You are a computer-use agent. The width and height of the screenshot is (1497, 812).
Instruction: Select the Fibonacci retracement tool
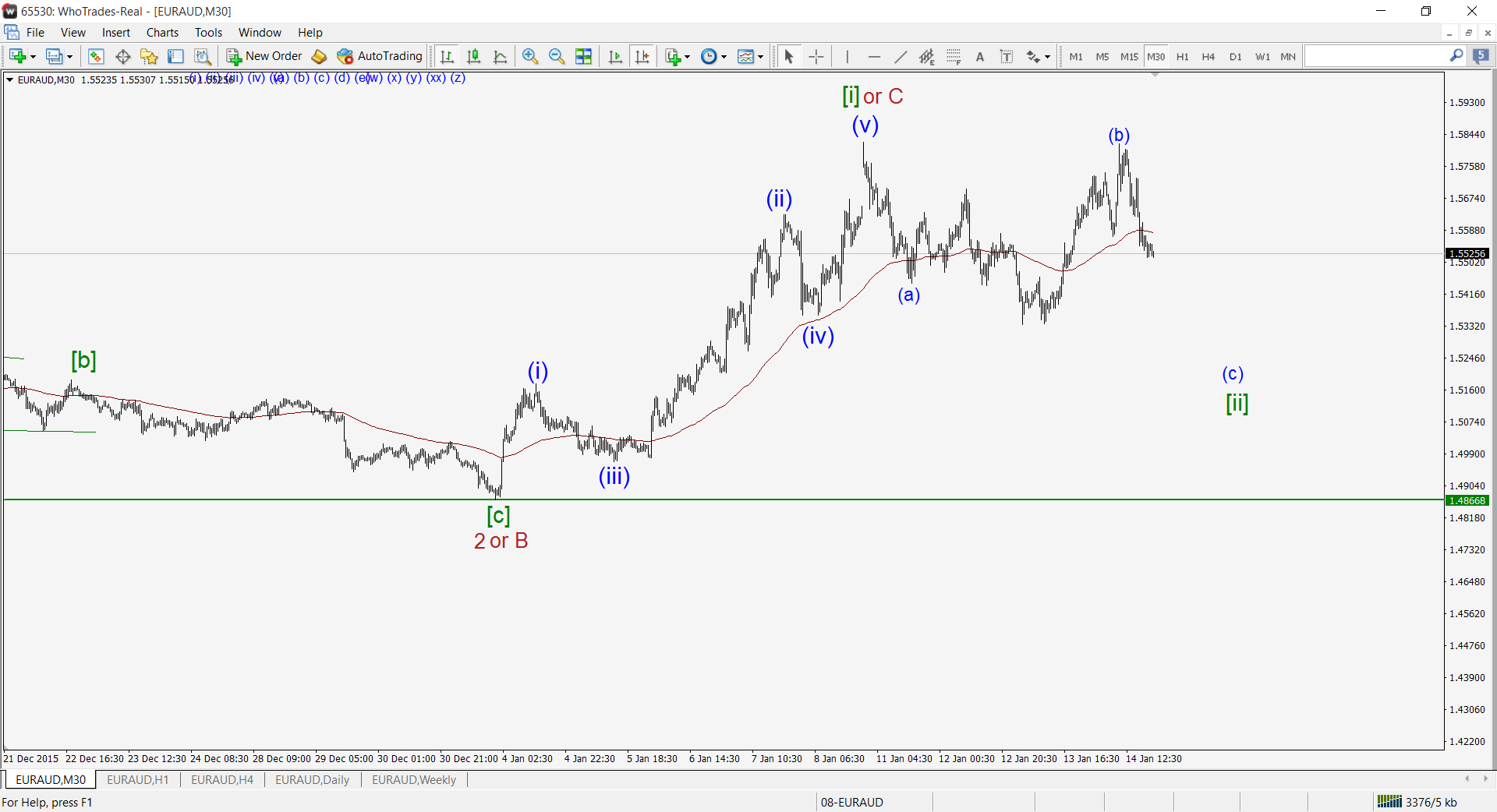pos(954,56)
